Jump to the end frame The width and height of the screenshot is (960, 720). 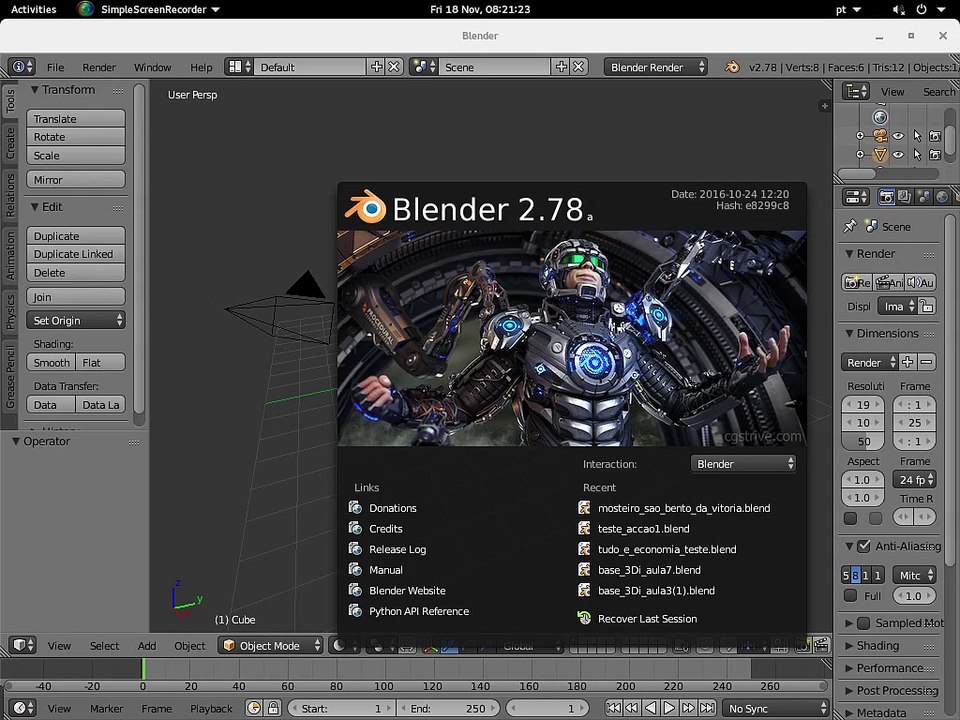707,708
